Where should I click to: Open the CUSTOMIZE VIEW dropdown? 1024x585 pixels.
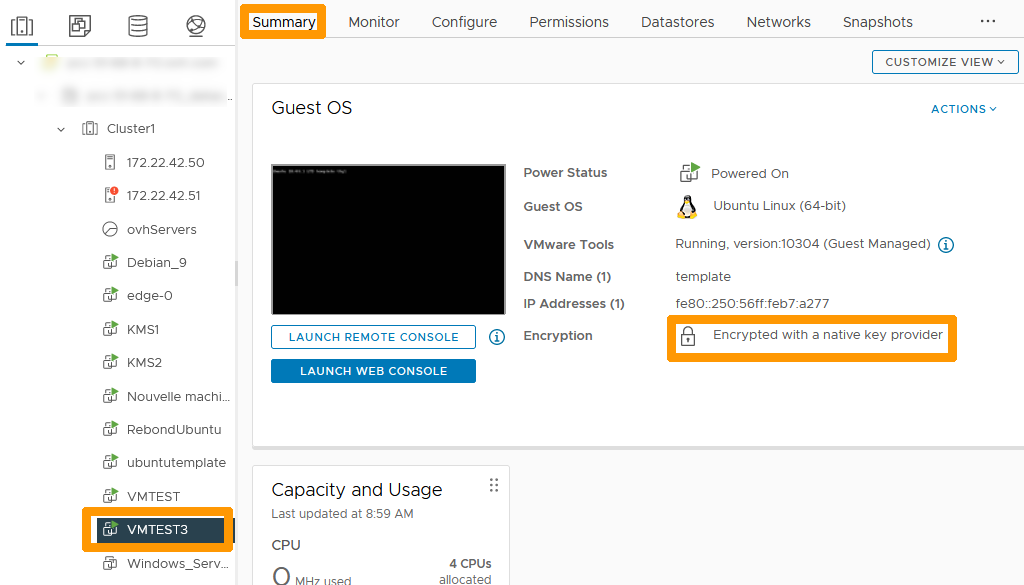pos(944,61)
